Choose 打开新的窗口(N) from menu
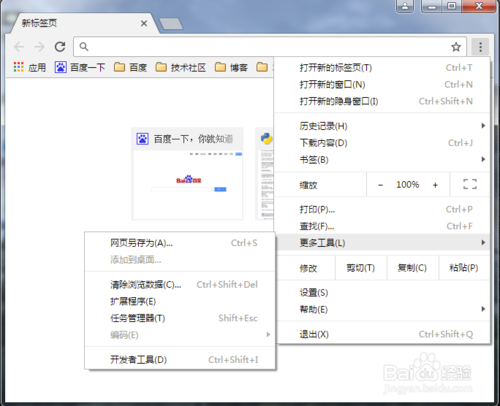 point(382,85)
